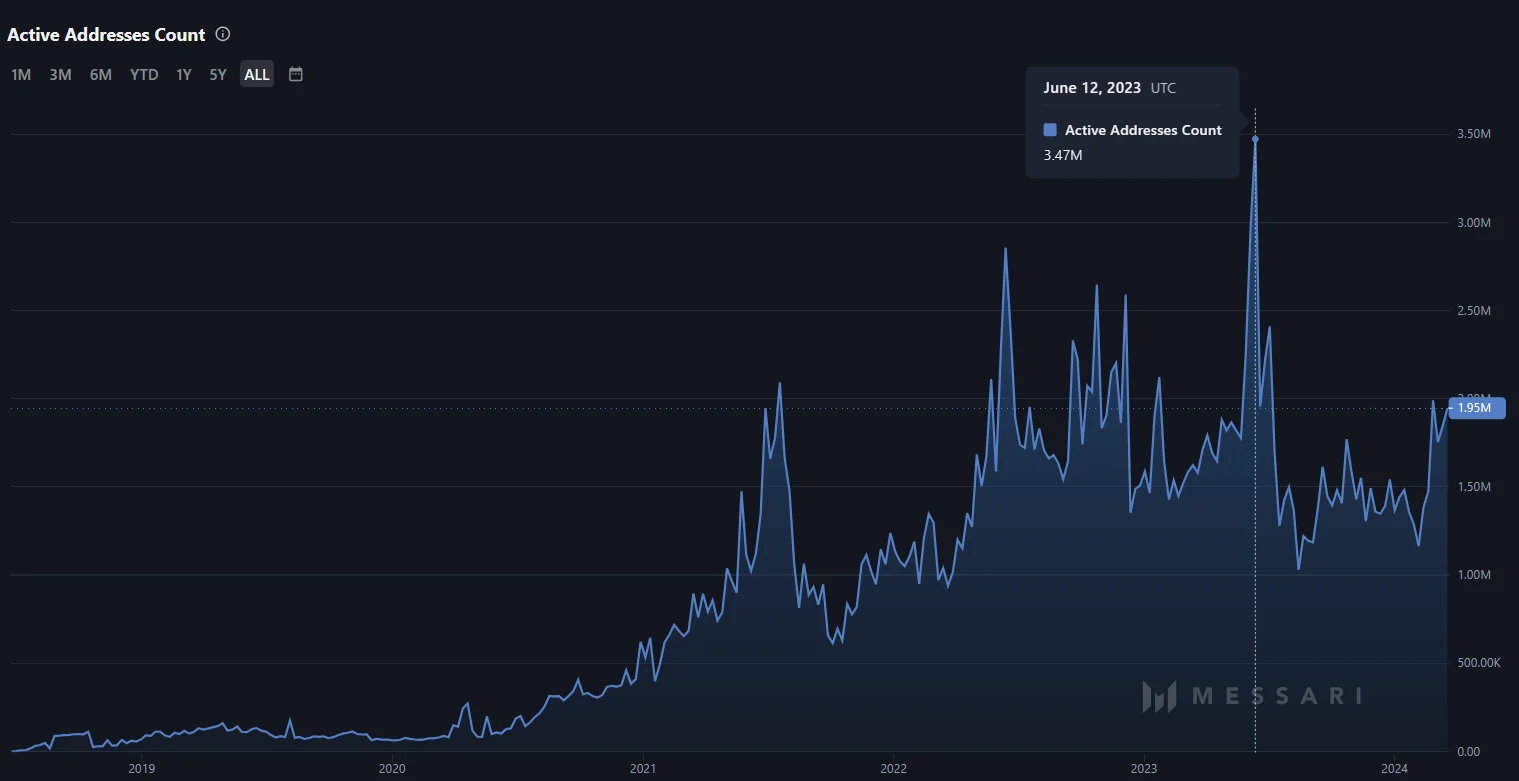Click the 2021 x-axis label

pos(643,768)
